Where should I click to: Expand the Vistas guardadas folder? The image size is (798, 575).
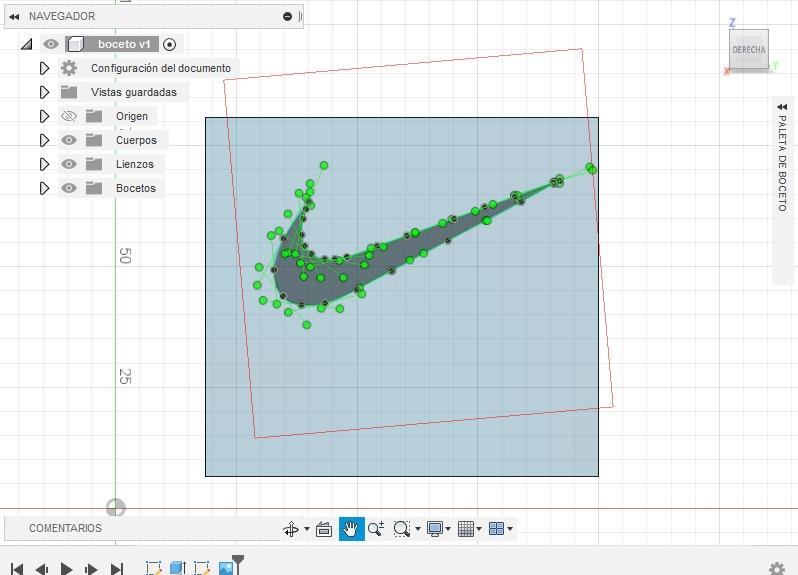tap(44, 92)
